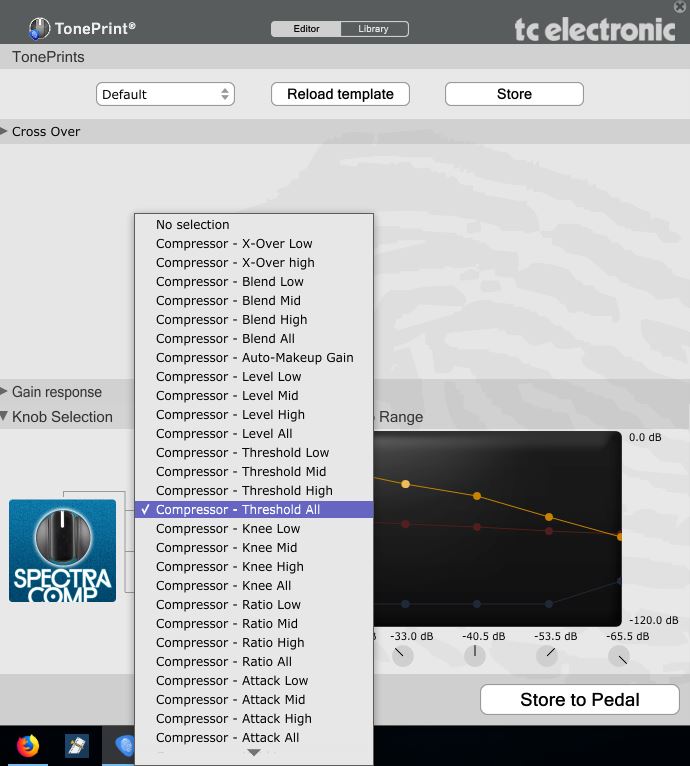This screenshot has width=690, height=766.
Task: Click the red graph point above -40.5 dB
Action: point(477,527)
